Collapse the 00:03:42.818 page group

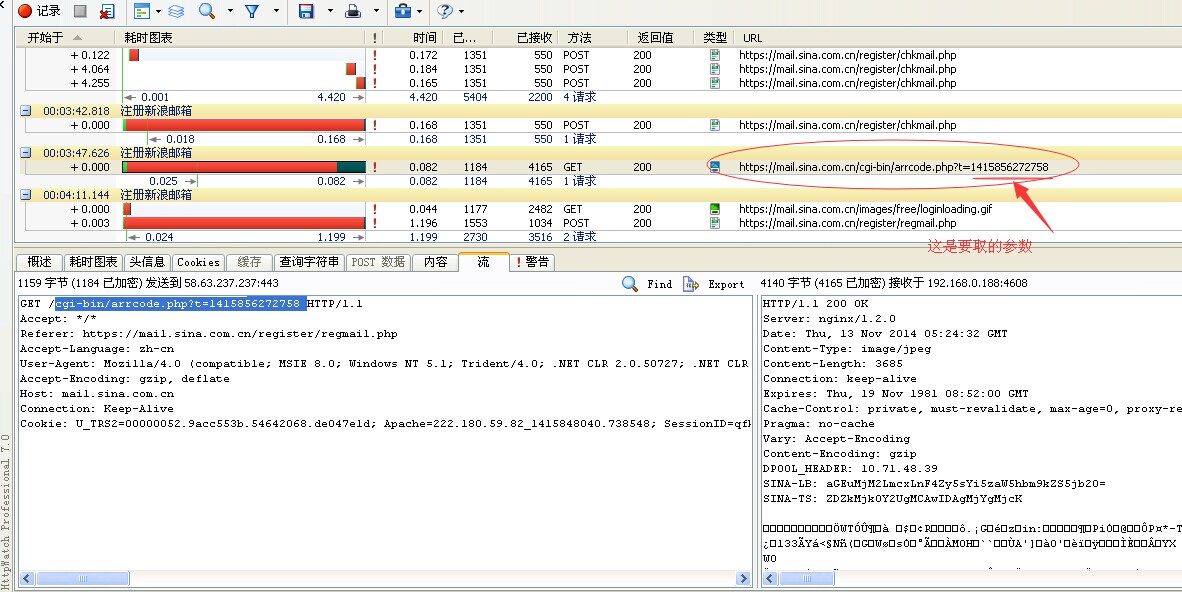pos(26,111)
